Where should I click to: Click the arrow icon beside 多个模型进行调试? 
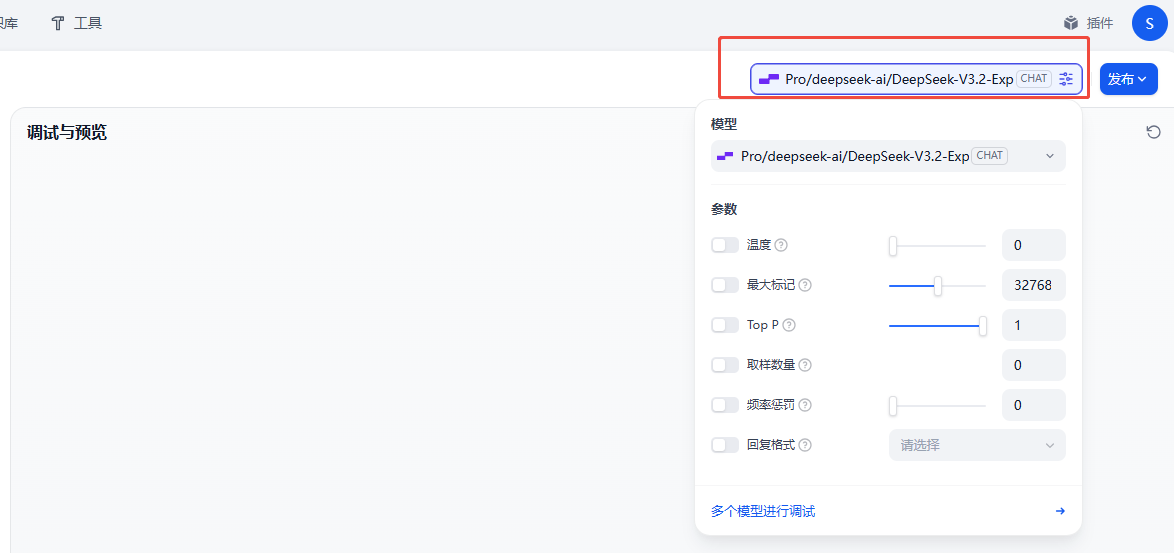tap(1060, 511)
